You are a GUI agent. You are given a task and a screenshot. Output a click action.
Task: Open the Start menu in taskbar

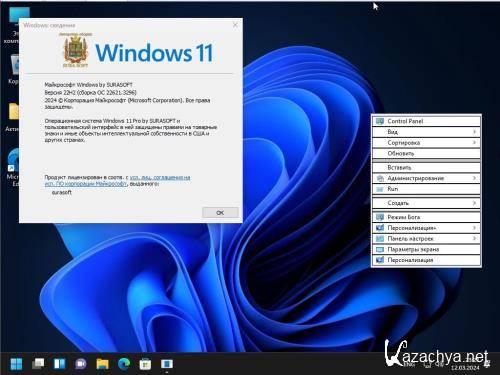click(x=16, y=364)
